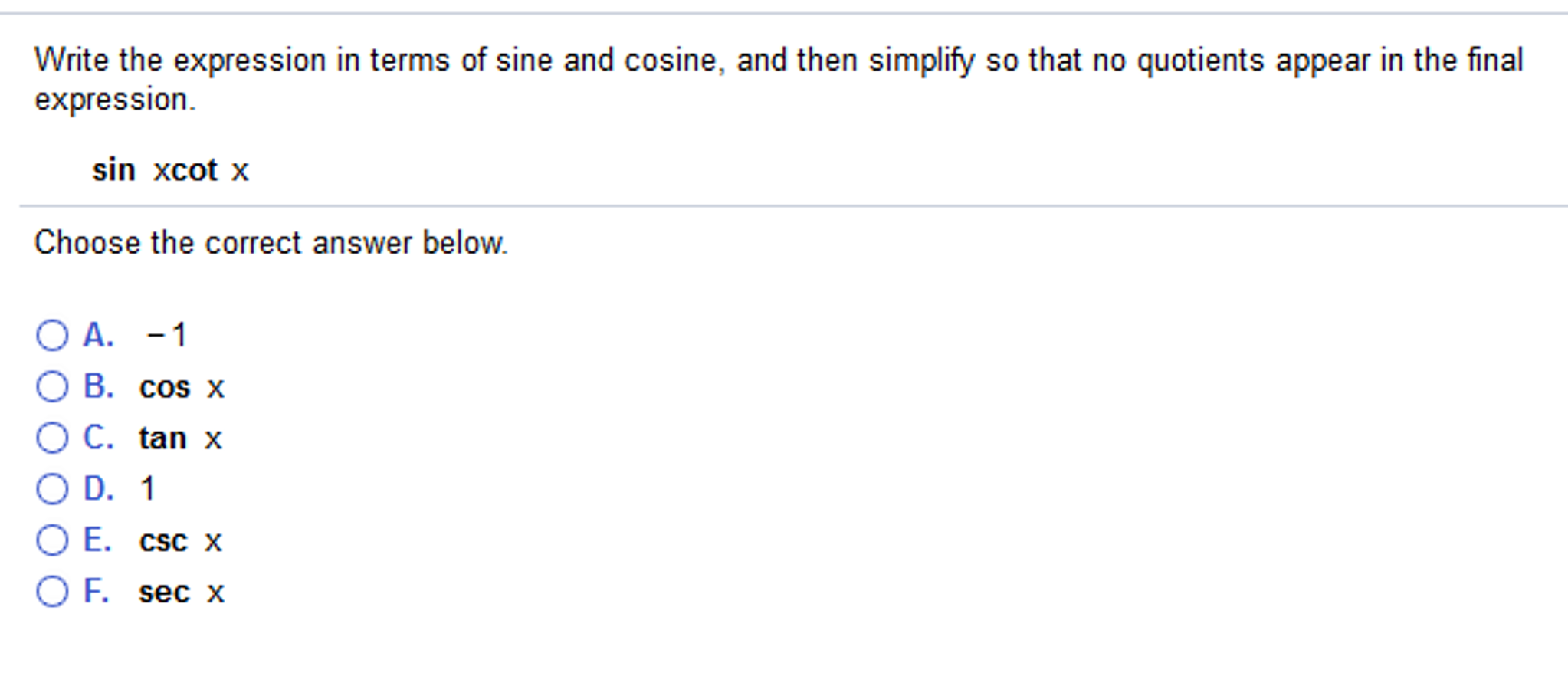This screenshot has height=673, width=1568.
Task: Click the answer text 'cos x'
Action: pyautogui.click(x=182, y=387)
